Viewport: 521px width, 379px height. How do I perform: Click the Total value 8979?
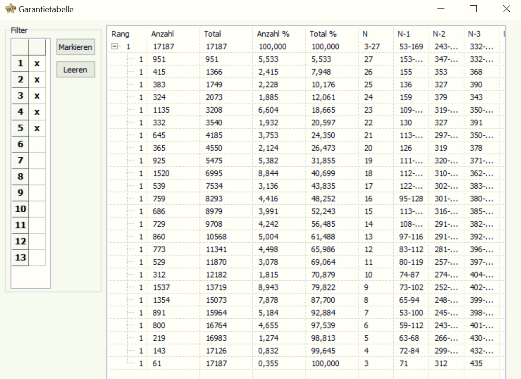[x=214, y=211]
